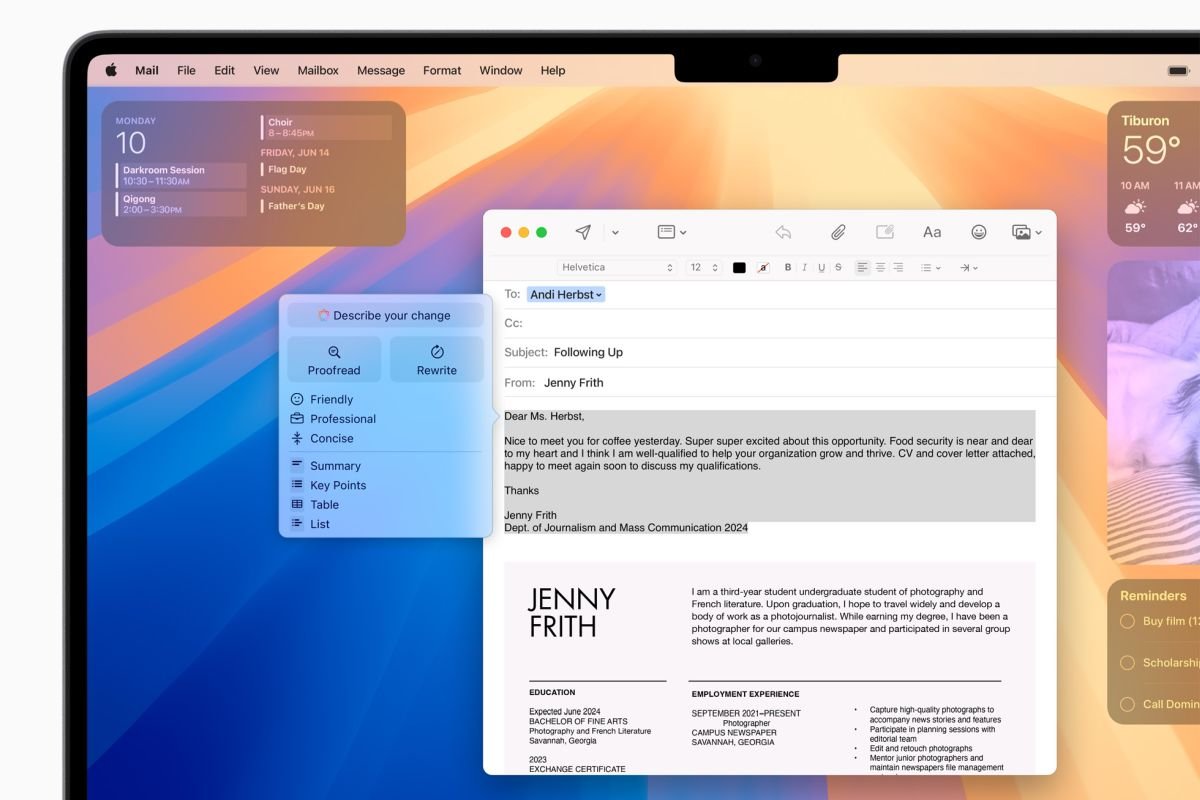This screenshot has height=800, width=1200.
Task: Open the Mailbox menu
Action: pos(318,71)
